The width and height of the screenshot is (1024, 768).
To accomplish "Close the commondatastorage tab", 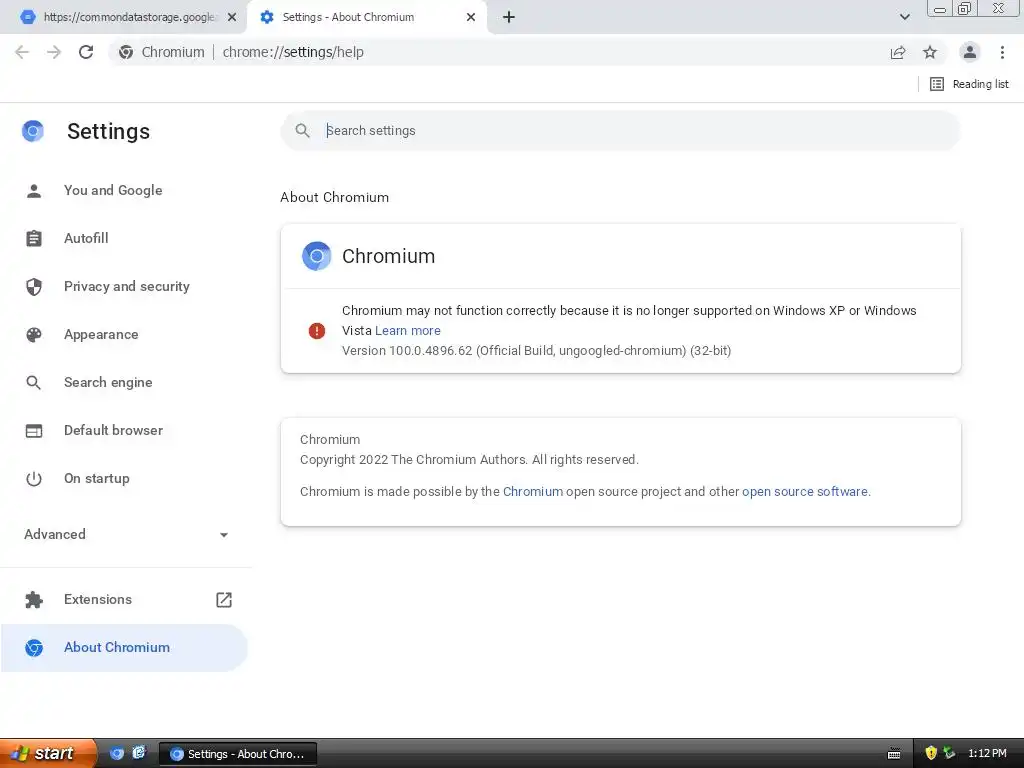I will click(x=232, y=17).
